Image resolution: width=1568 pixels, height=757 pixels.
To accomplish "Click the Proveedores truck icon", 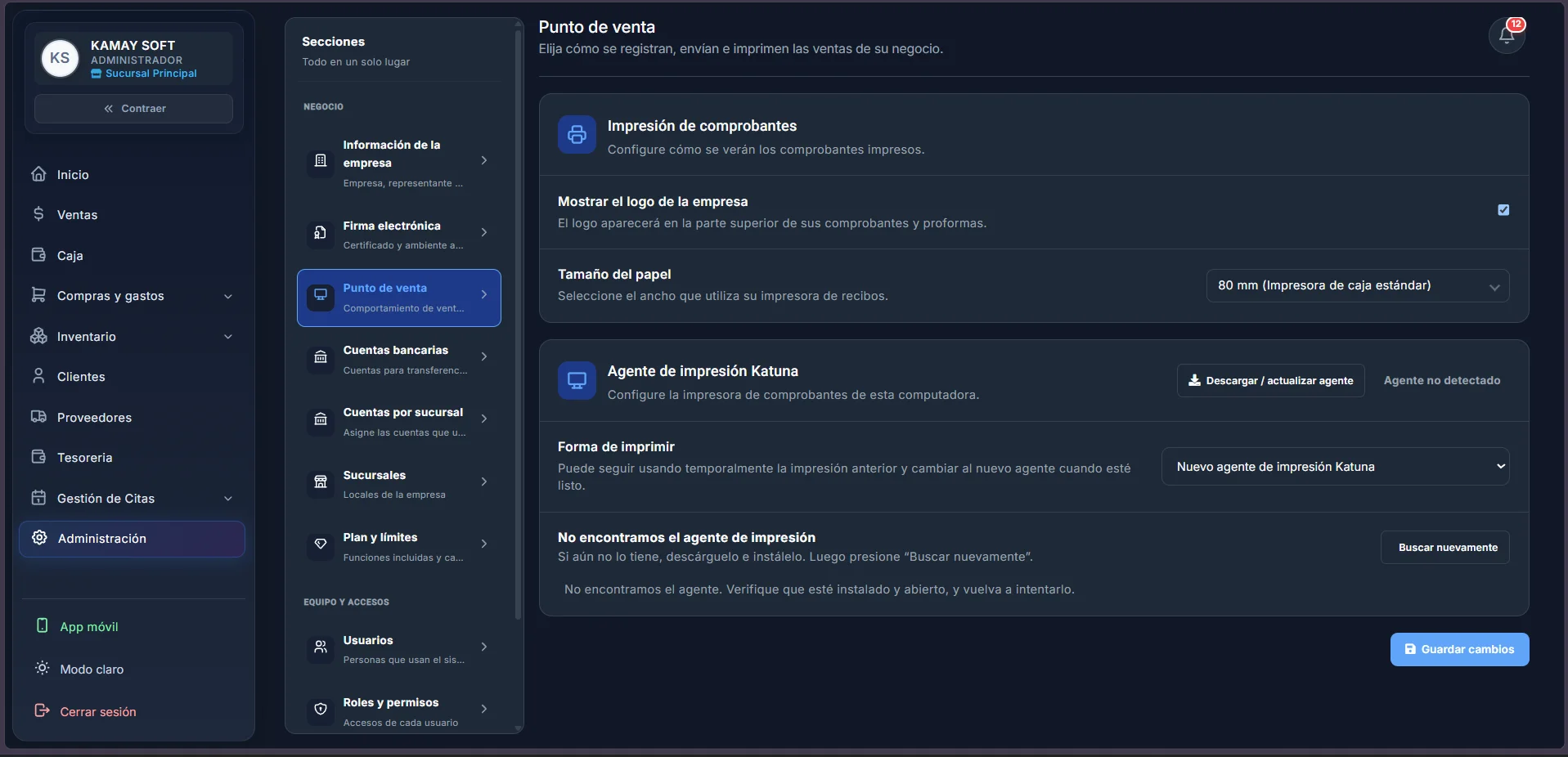I will coord(38,417).
